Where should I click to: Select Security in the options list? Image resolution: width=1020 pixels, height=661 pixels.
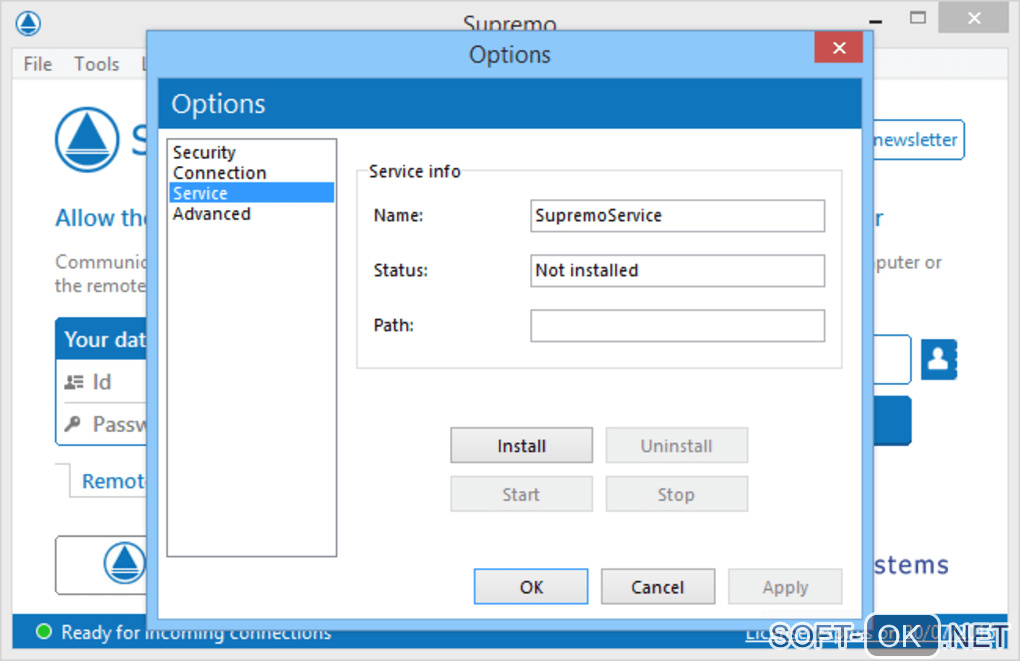(x=204, y=152)
